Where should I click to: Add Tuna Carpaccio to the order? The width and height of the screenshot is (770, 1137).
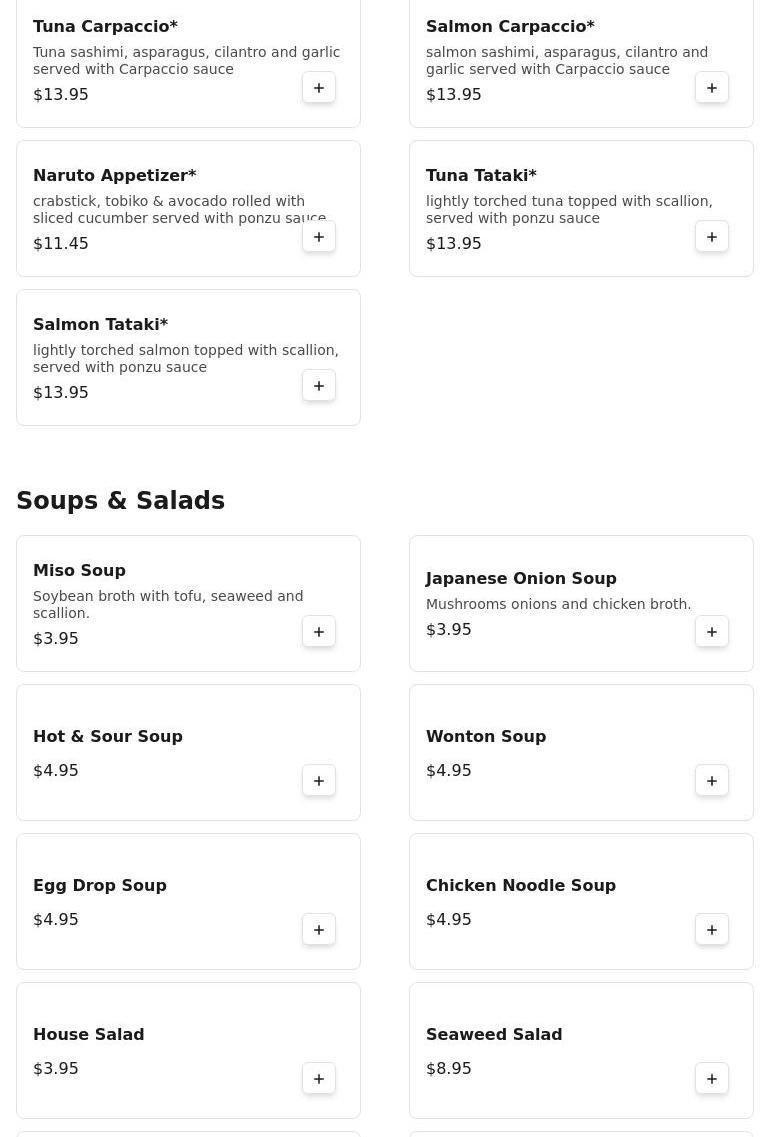319,88
